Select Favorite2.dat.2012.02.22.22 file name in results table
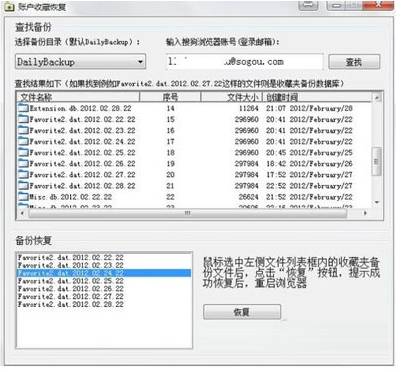The height and width of the screenshot is (372, 401). pos(82,119)
